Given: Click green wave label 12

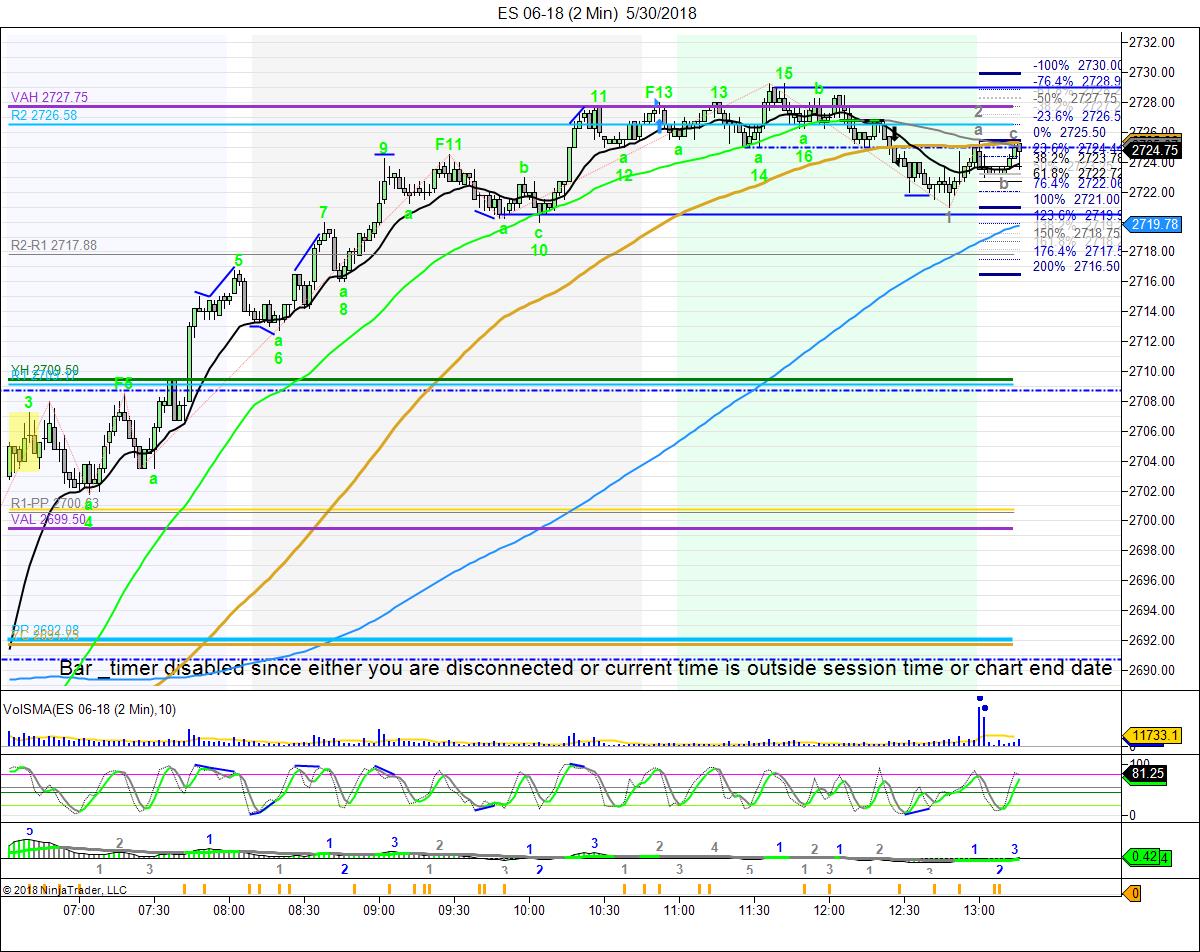Looking at the screenshot, I should tap(624, 175).
